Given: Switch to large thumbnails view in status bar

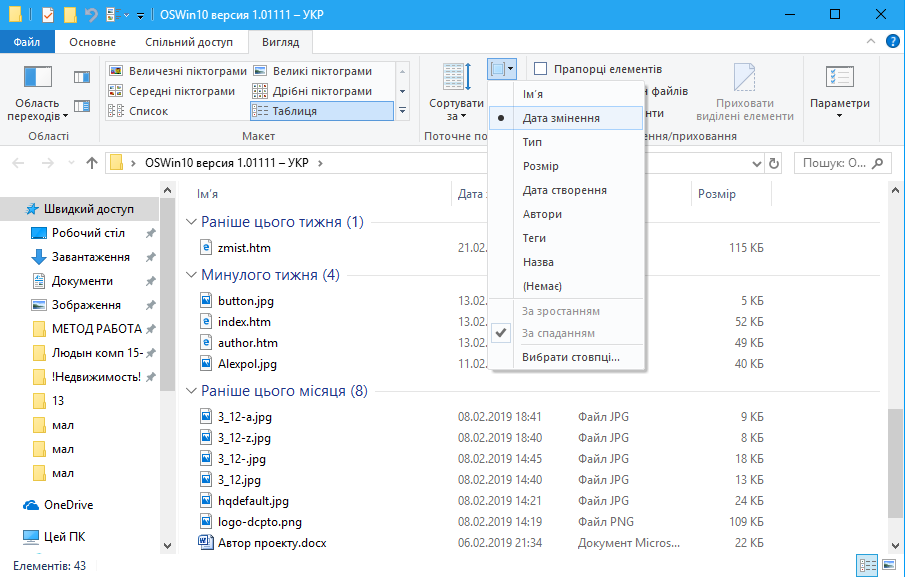Looking at the screenshot, I should point(889,565).
